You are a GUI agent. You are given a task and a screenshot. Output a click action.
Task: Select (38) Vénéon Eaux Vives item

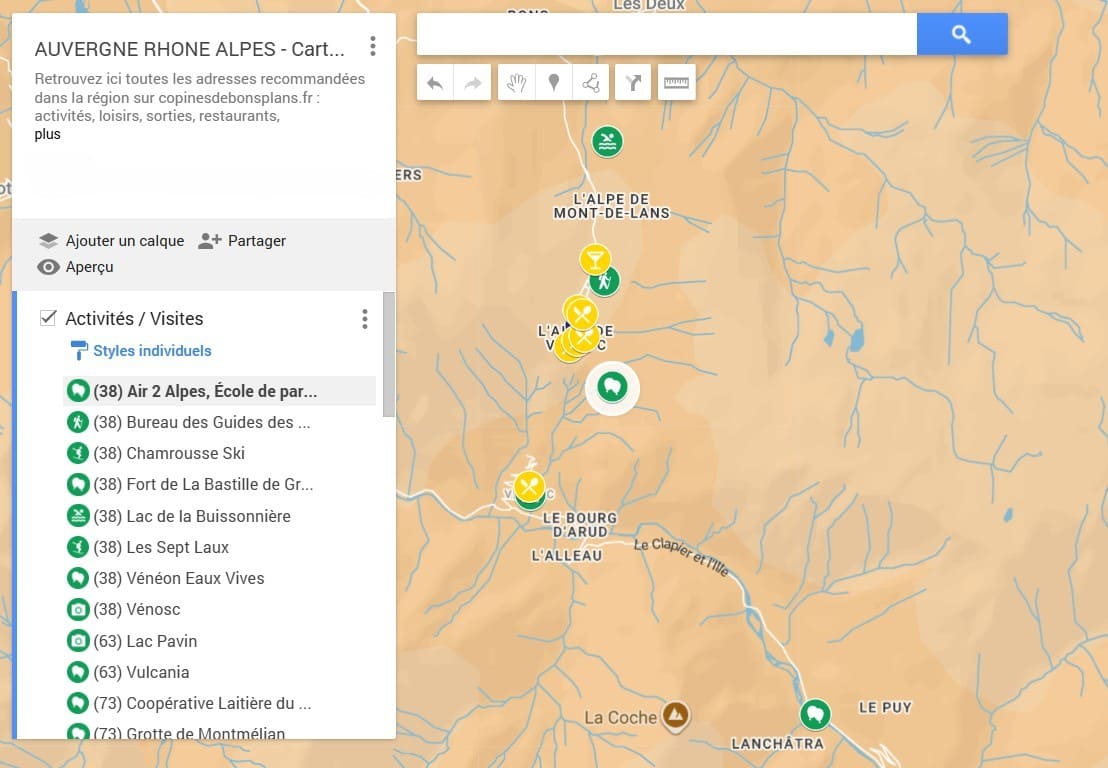coord(220,578)
